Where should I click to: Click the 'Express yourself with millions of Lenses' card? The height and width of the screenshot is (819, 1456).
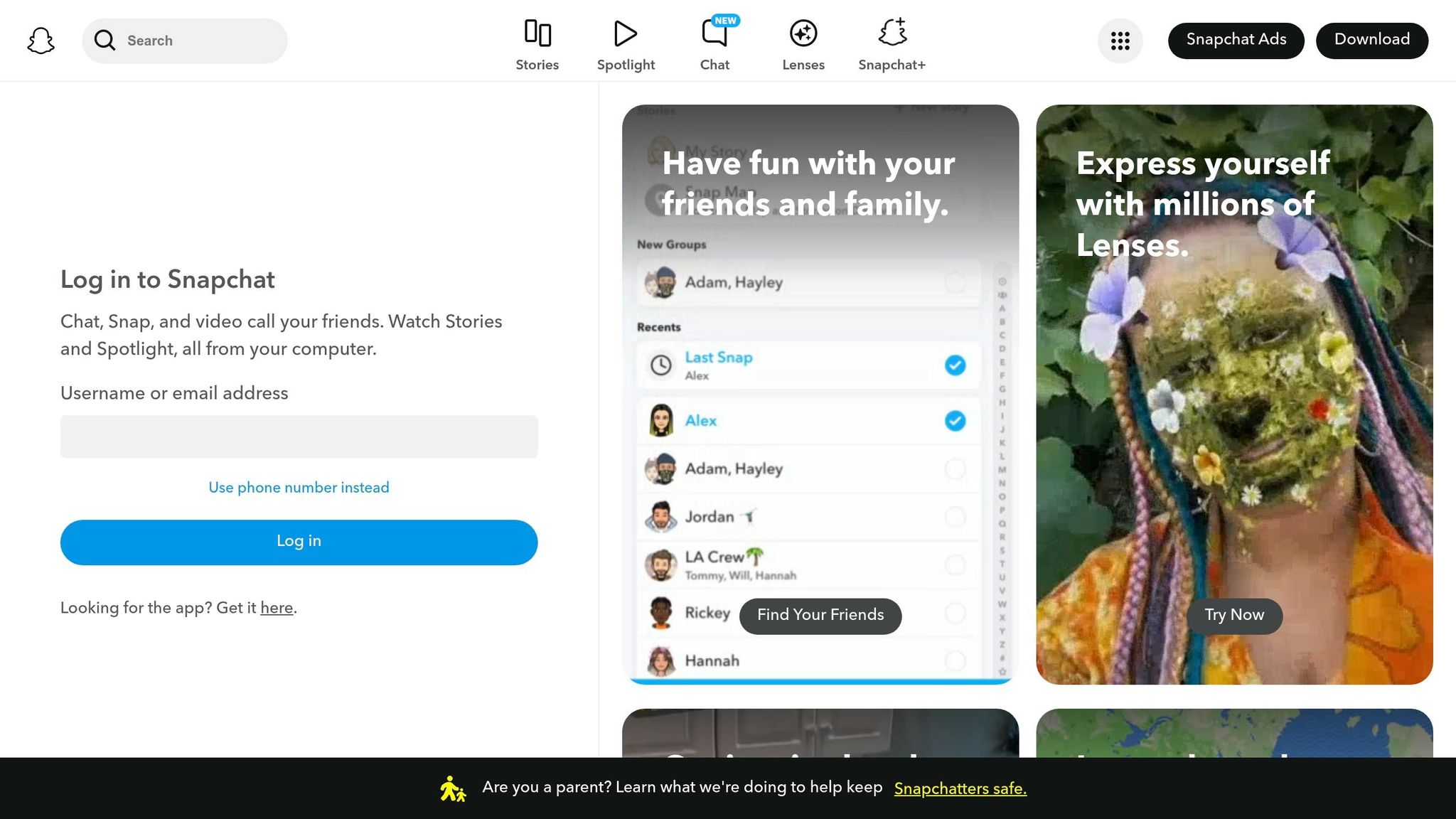(x=1234, y=395)
